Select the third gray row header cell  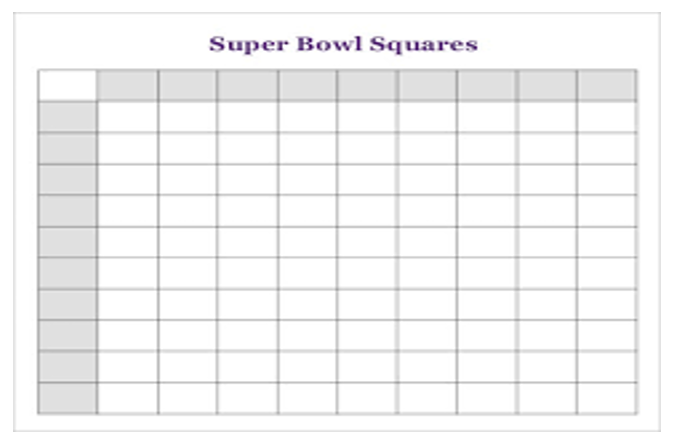(68, 180)
